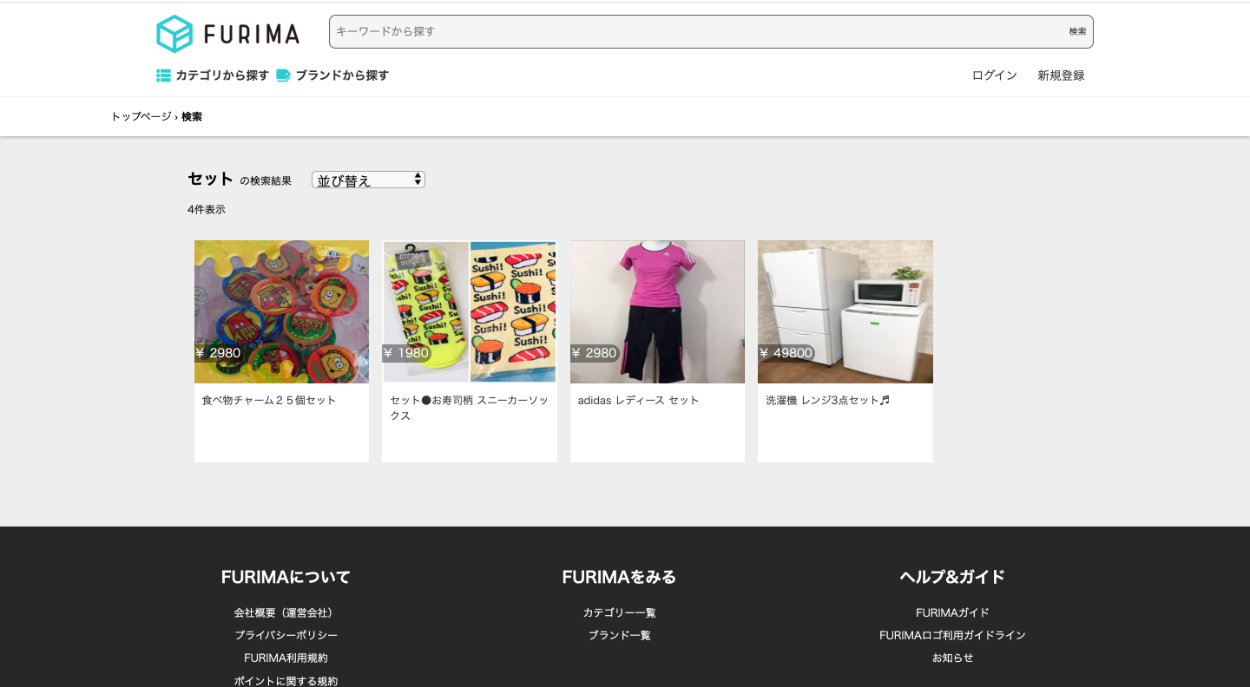Go to トップページ breadcrumb link
1250x687 pixels.
[x=141, y=117]
